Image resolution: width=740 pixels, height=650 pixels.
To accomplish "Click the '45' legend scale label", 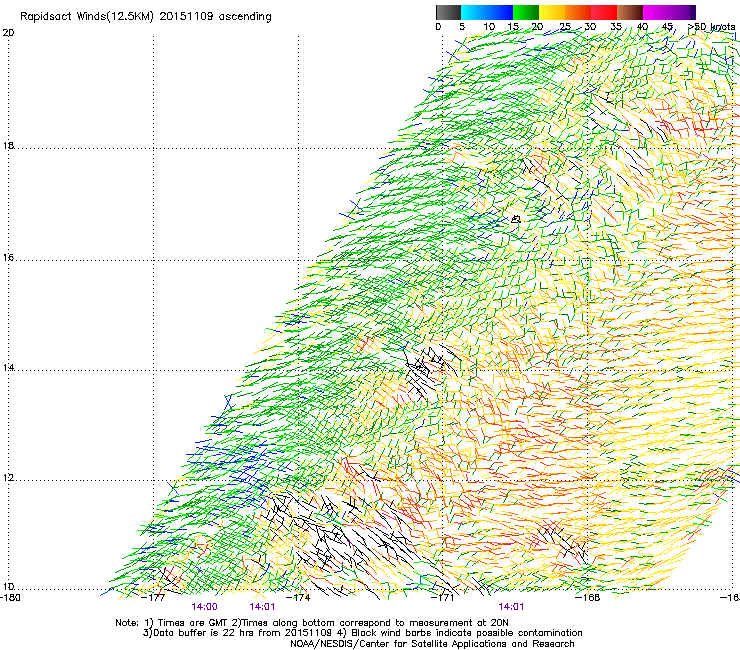I will pyautogui.click(x=667, y=27).
